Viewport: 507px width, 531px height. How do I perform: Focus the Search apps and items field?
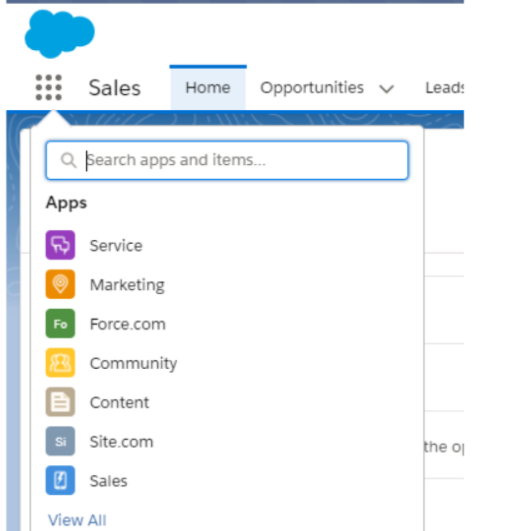pyautogui.click(x=227, y=160)
